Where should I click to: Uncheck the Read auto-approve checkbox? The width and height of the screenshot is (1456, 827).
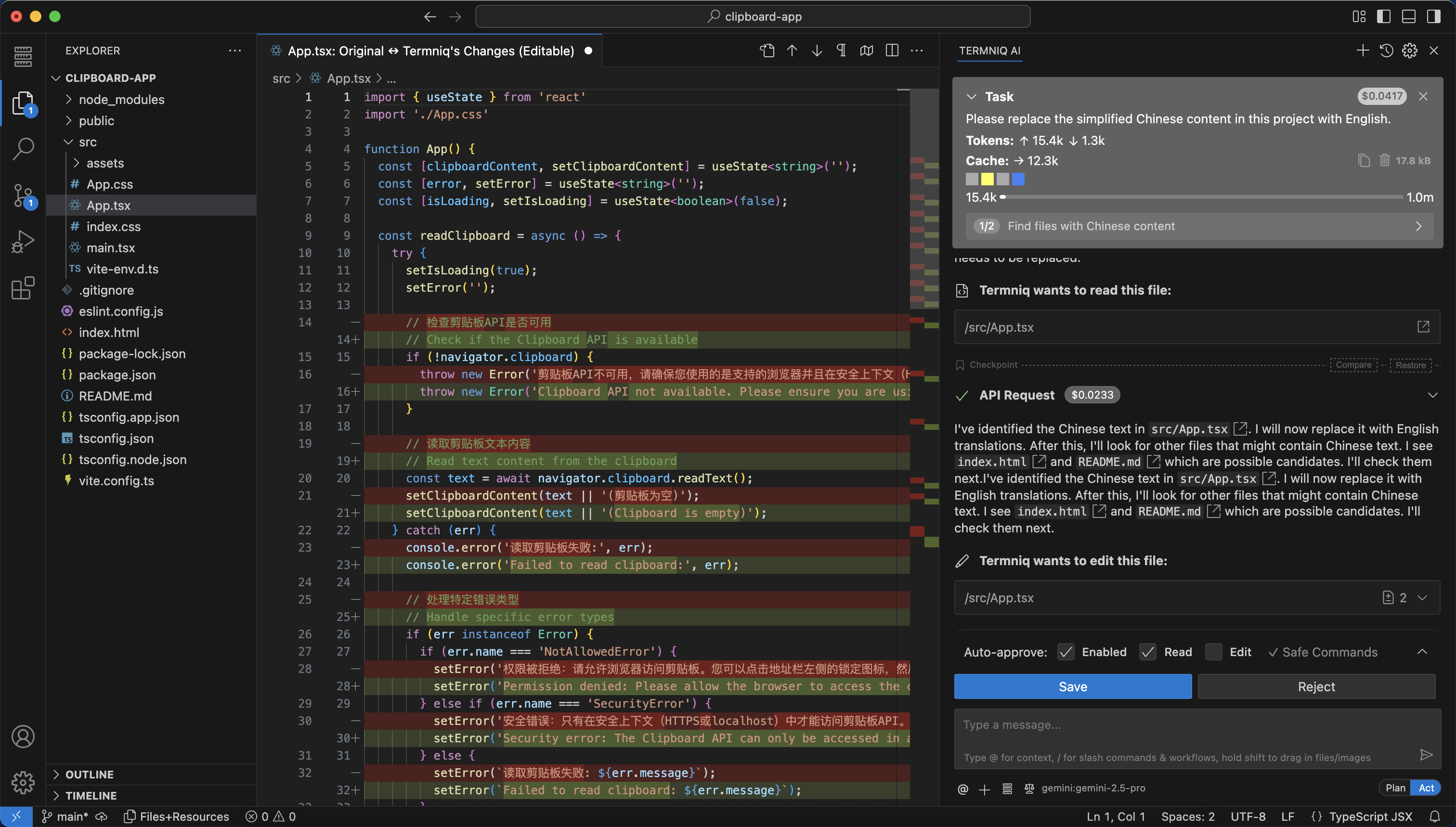1147,652
